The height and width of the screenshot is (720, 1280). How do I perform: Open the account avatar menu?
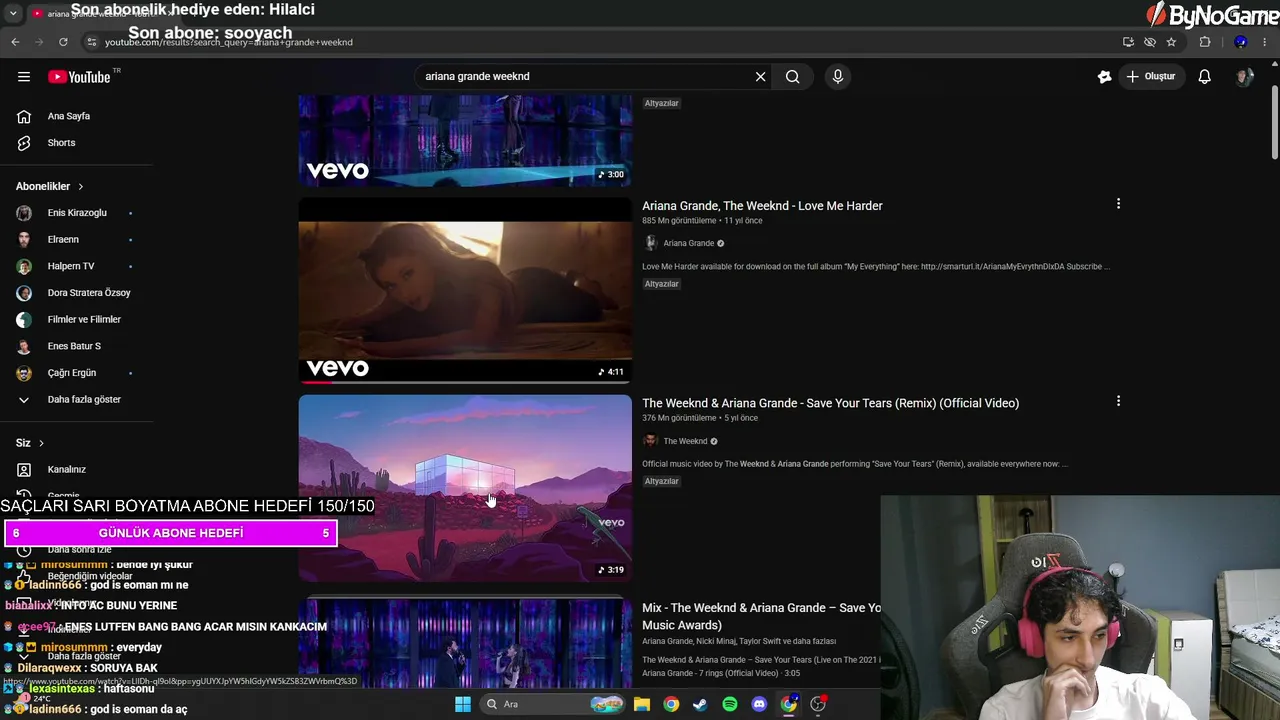[x=1244, y=77]
